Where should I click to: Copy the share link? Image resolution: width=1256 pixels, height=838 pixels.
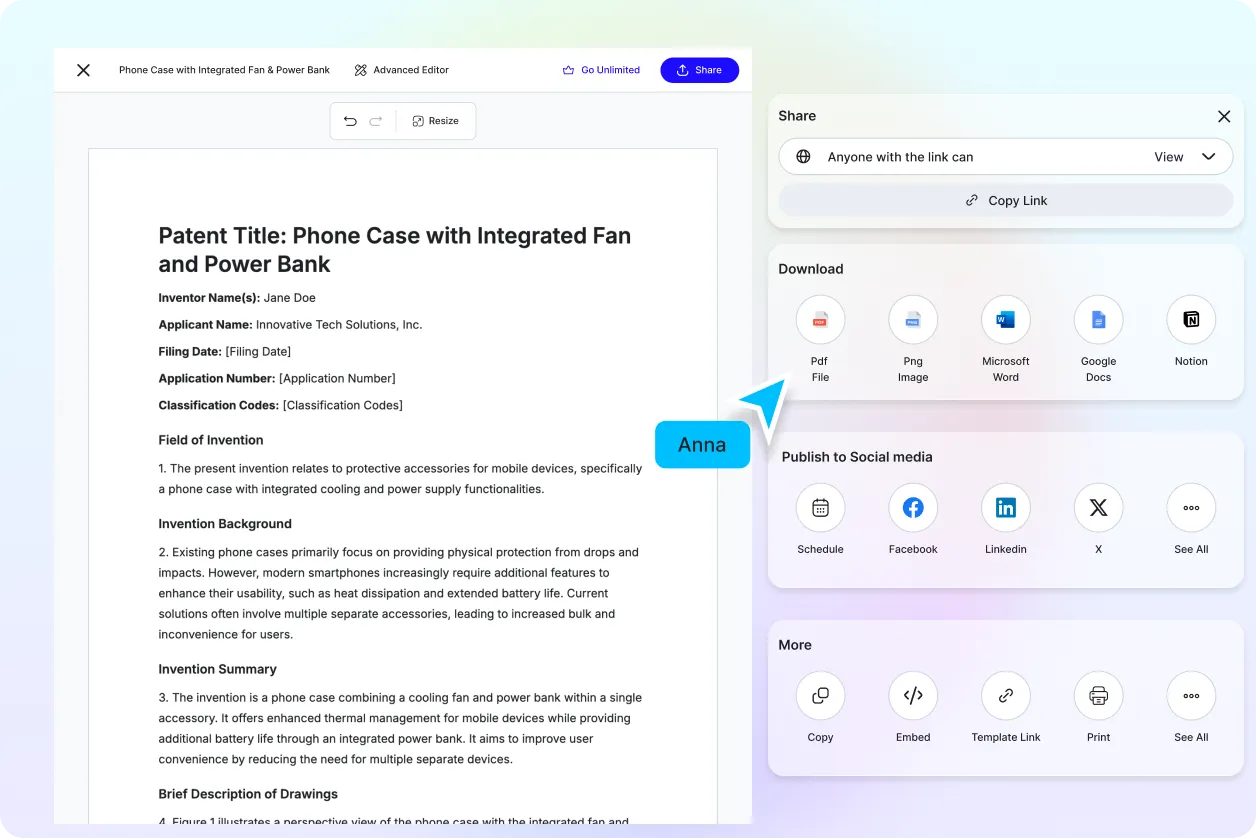[1006, 200]
